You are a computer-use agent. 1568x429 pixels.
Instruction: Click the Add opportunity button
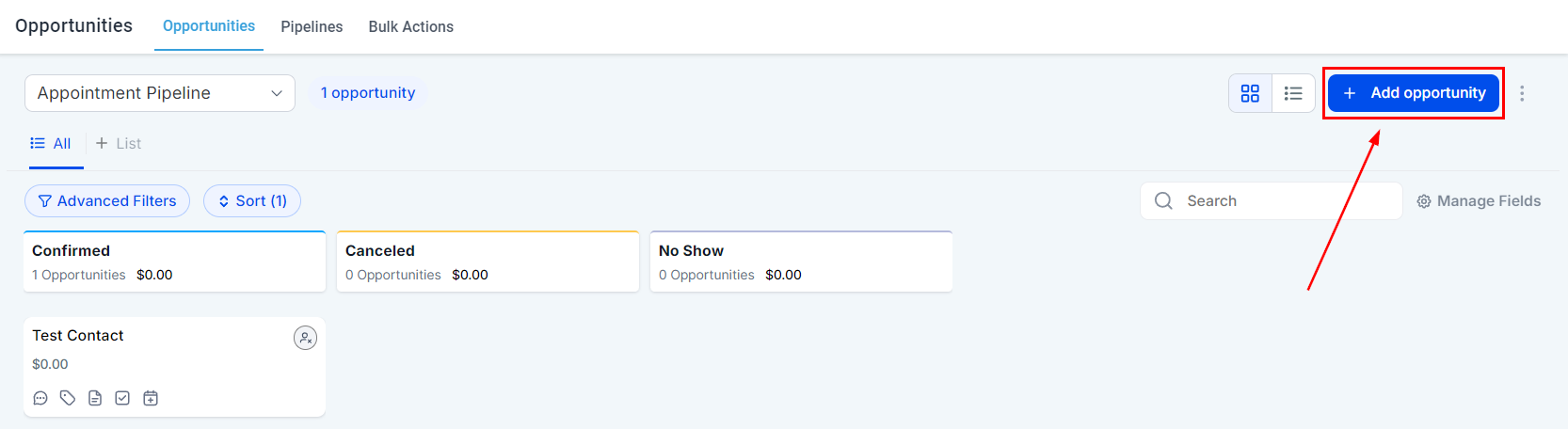pyautogui.click(x=1414, y=93)
